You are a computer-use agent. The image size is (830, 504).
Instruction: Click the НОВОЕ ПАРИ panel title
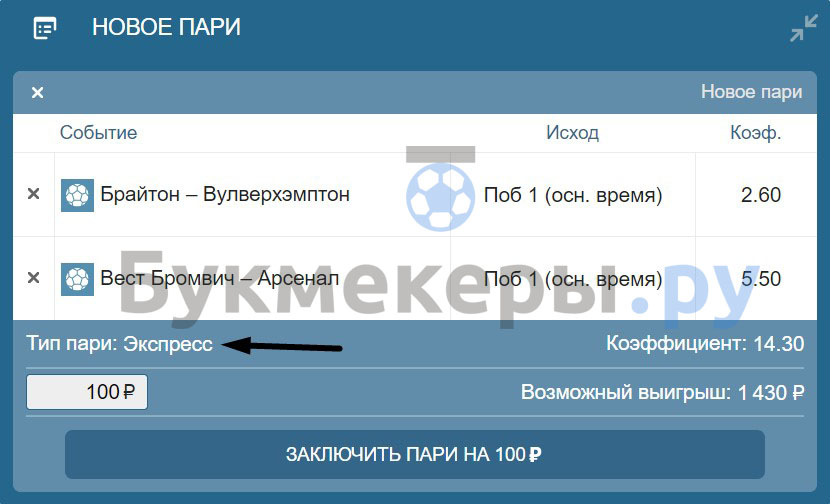point(166,27)
